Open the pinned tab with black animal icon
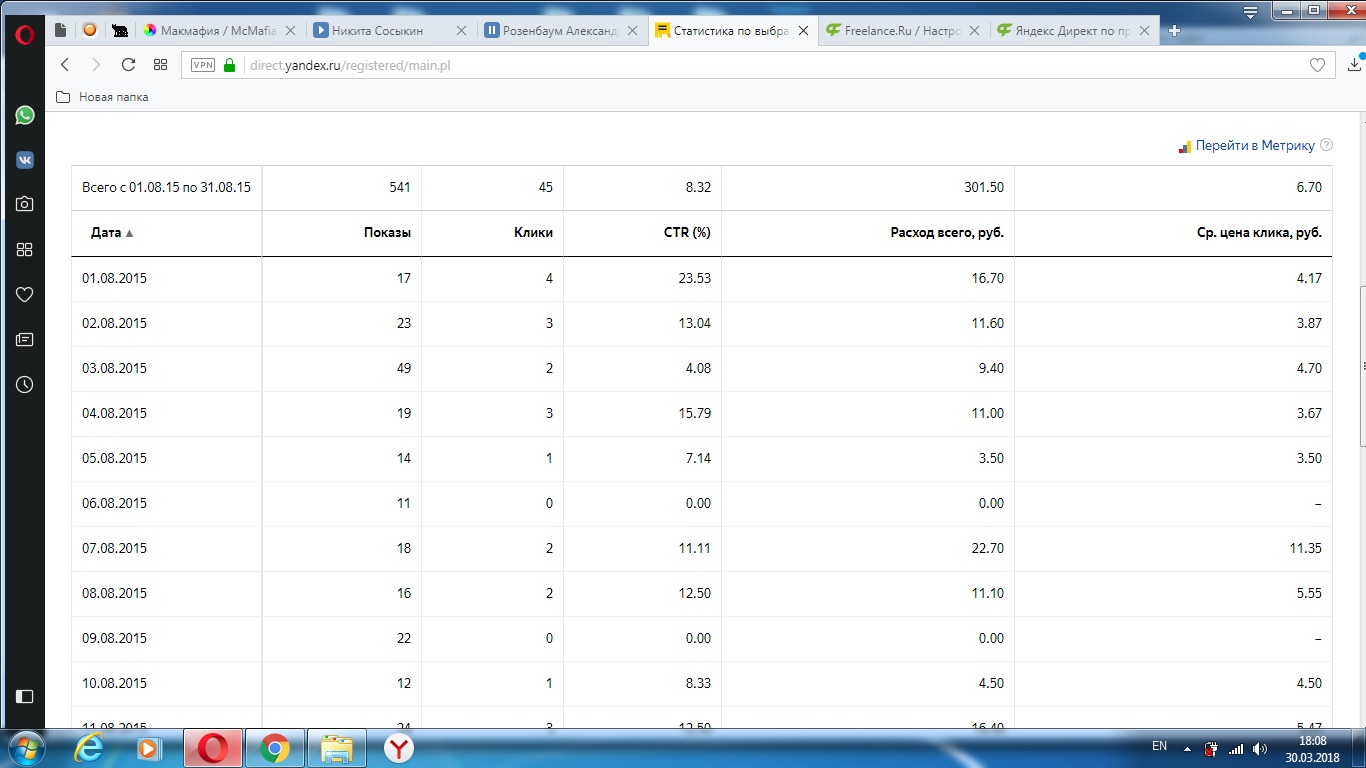 (119, 30)
